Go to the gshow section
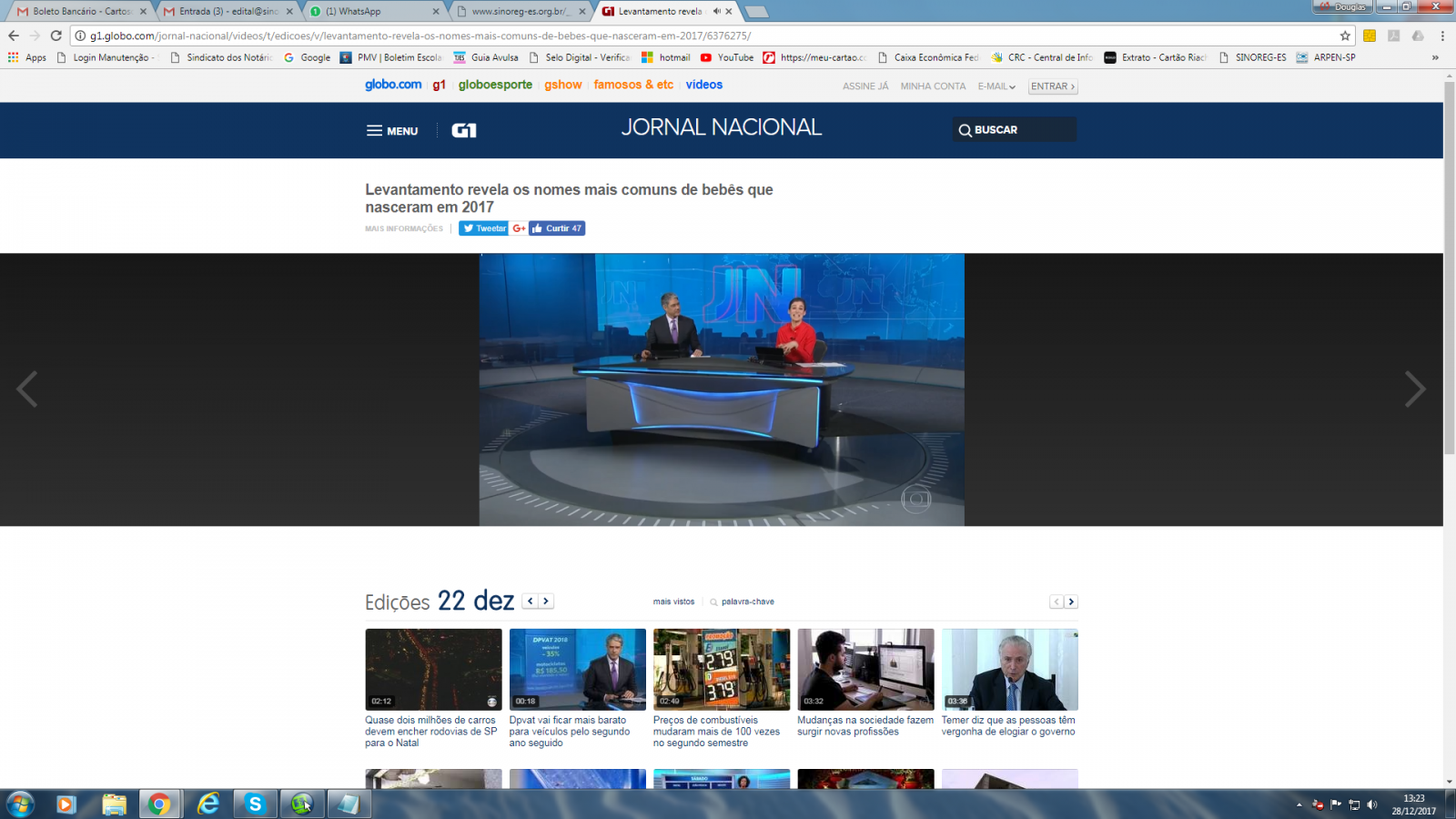Image resolution: width=1456 pixels, height=819 pixels. [x=563, y=85]
